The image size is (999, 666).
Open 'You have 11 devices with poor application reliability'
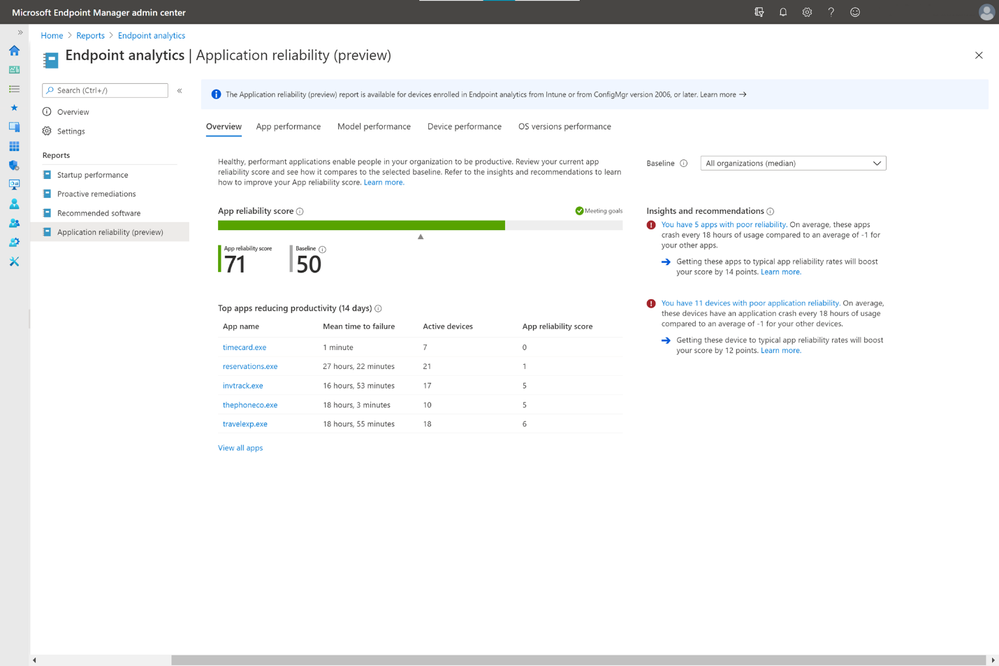pyautogui.click(x=750, y=303)
